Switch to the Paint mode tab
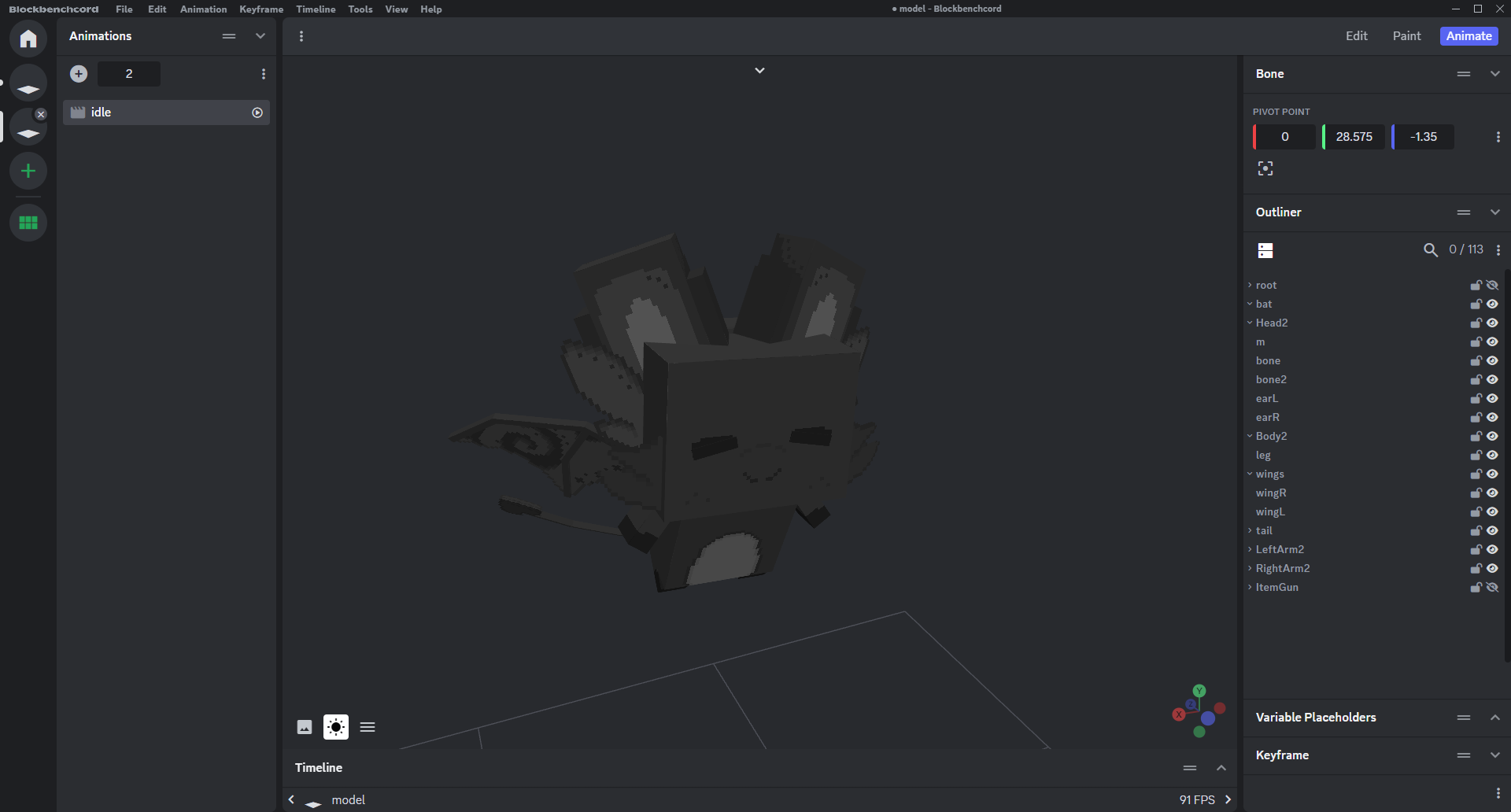The height and width of the screenshot is (812, 1511). [x=1406, y=36]
